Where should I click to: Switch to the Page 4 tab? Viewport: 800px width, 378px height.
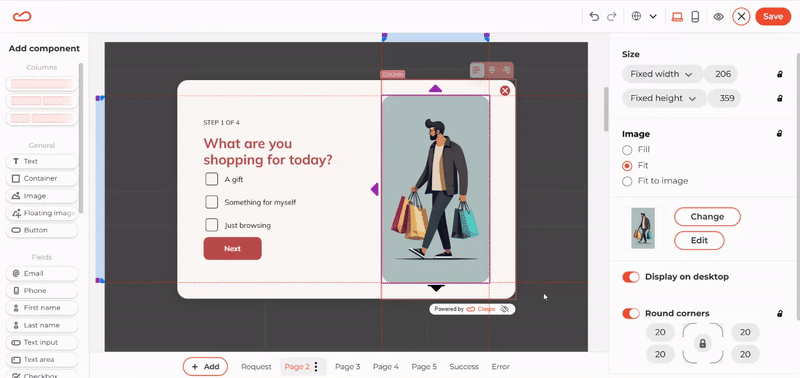(x=386, y=367)
